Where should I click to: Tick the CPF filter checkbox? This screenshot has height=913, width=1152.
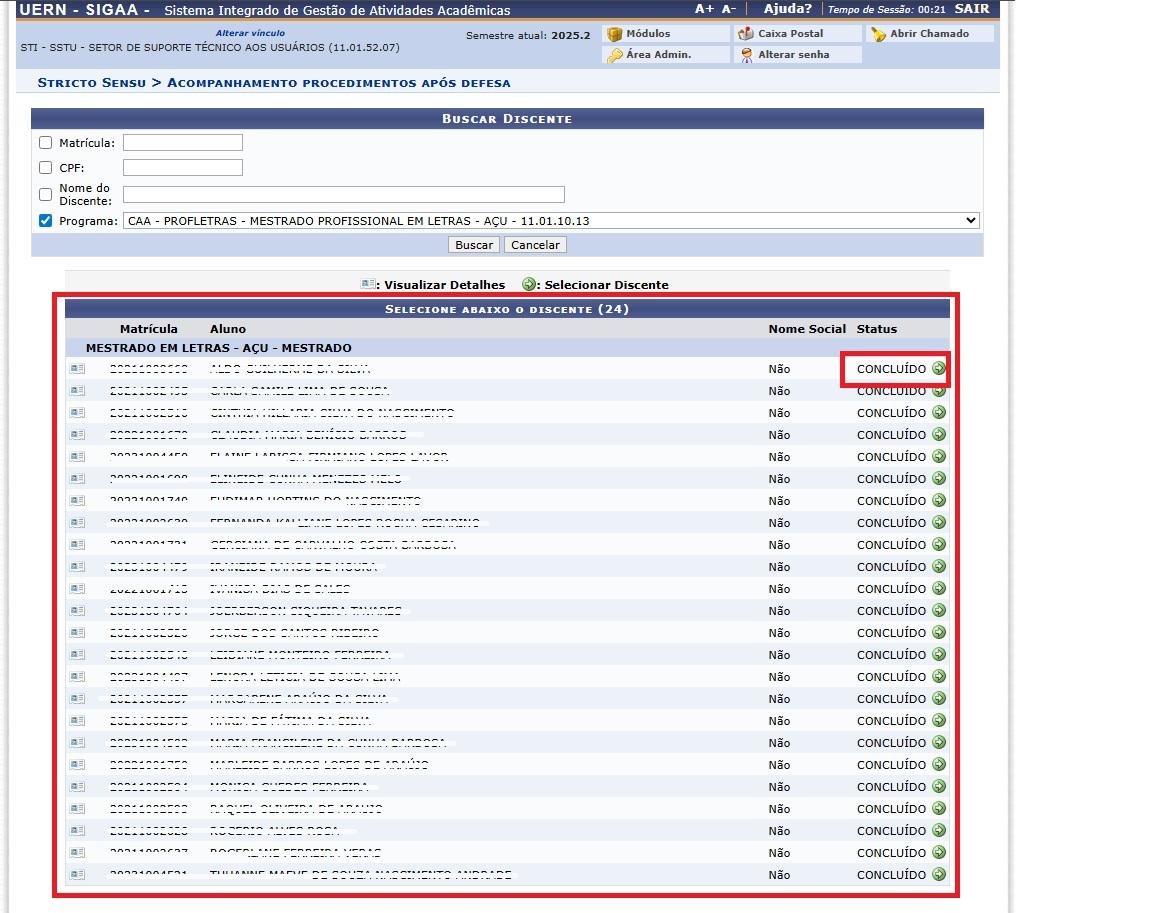46,168
